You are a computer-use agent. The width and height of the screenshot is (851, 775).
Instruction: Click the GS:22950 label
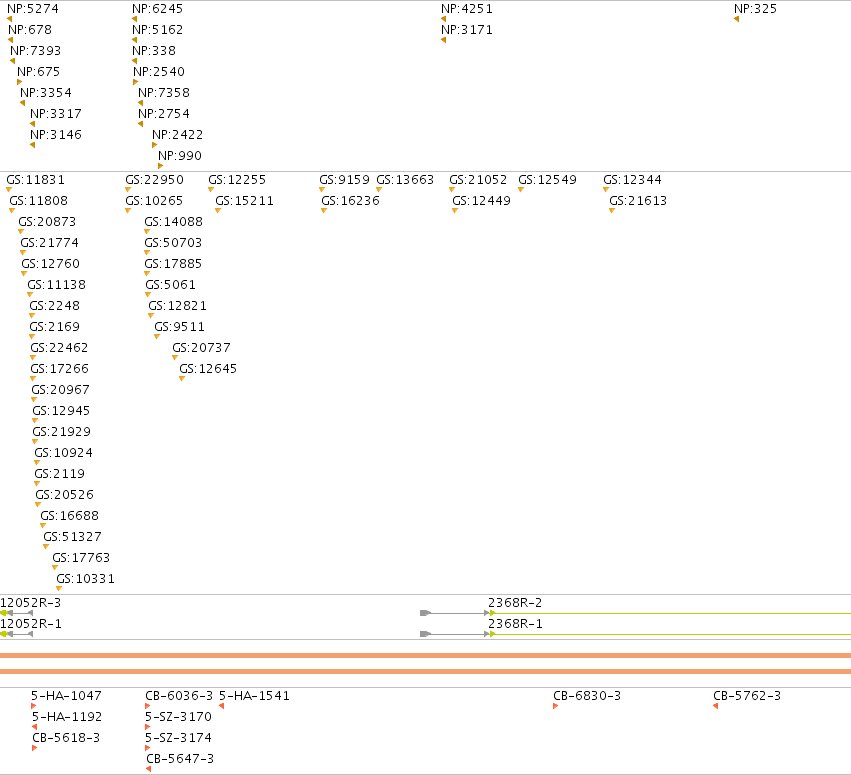[x=155, y=180]
